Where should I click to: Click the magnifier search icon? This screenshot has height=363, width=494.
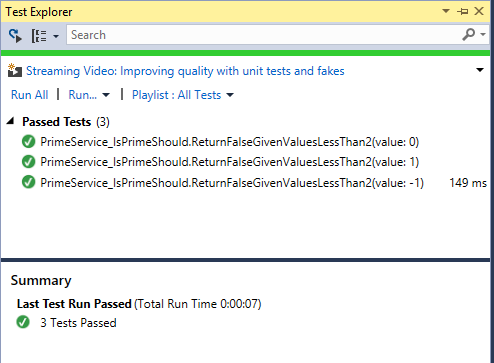point(469,34)
